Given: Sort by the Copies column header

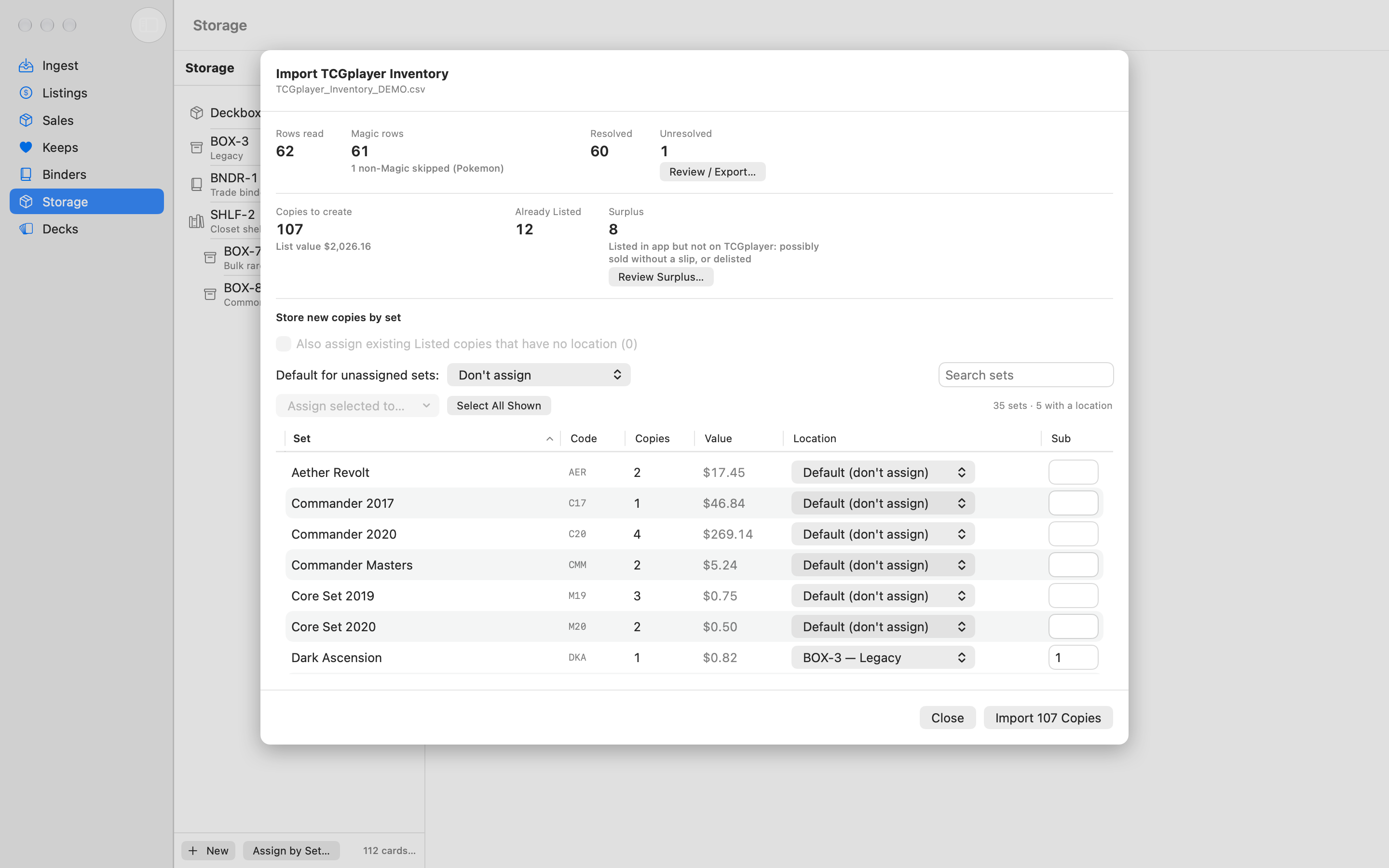Looking at the screenshot, I should coord(659,439).
